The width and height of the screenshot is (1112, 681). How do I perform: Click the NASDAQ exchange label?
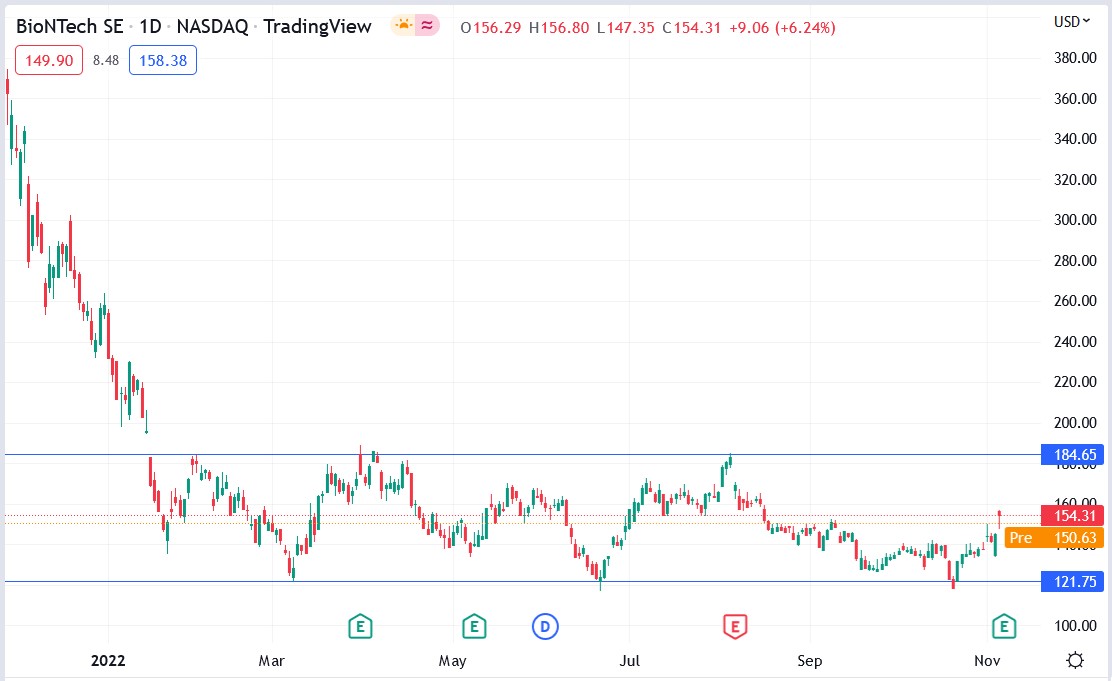[212, 27]
